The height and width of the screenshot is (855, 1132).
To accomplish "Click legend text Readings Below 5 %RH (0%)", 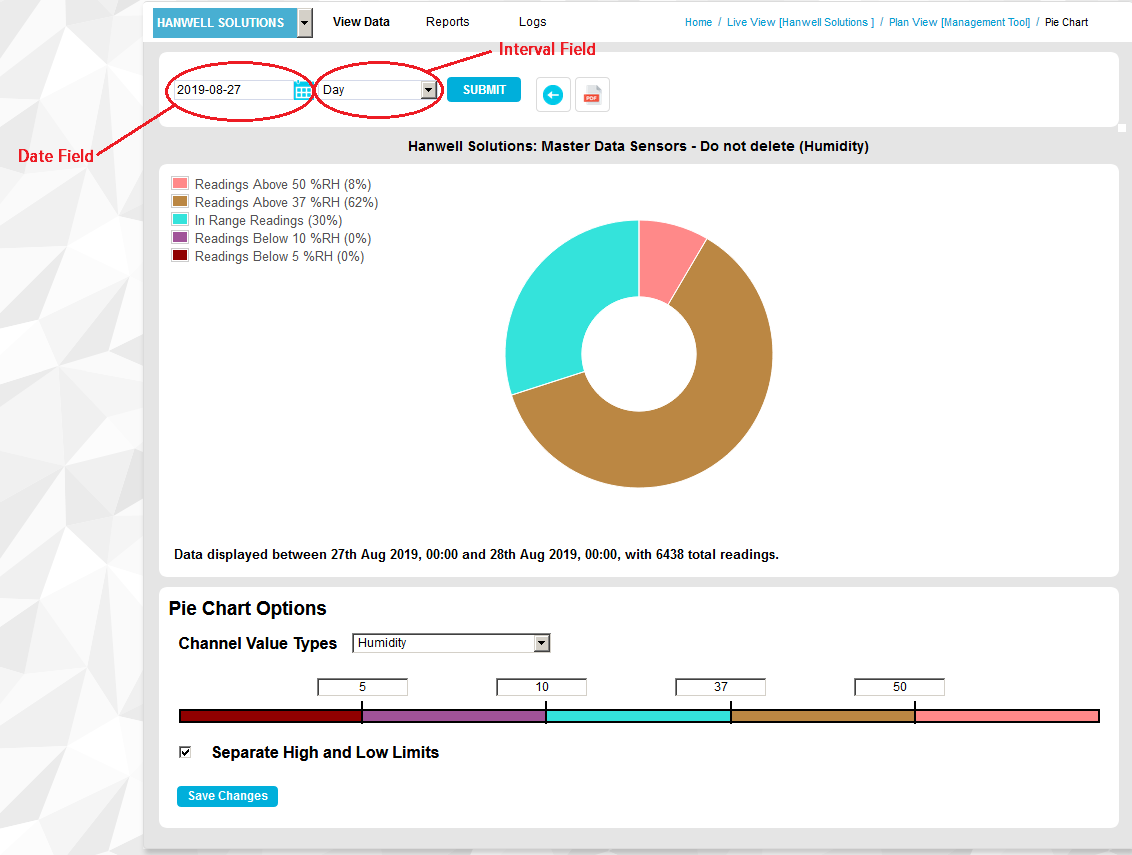I will [279, 256].
